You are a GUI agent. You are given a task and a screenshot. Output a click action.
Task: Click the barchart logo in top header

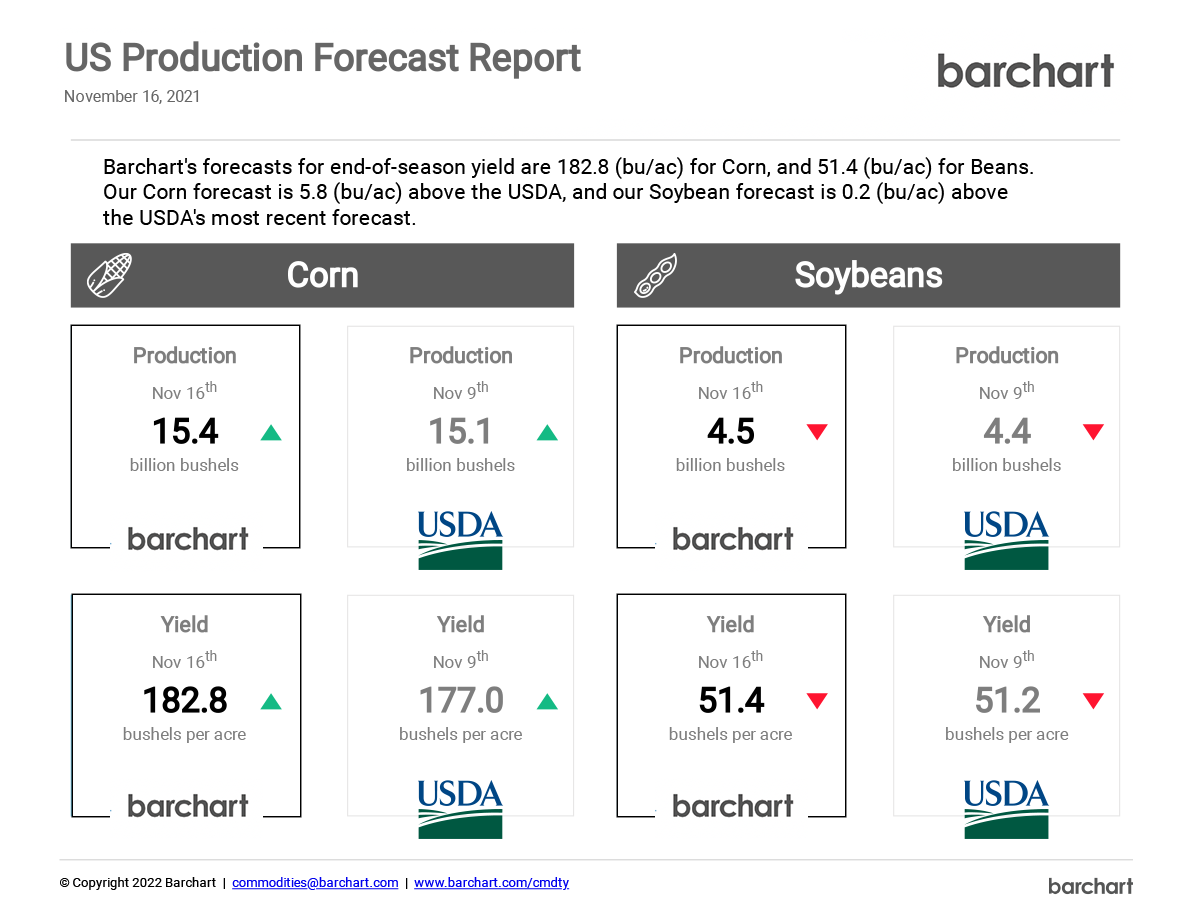point(1025,72)
